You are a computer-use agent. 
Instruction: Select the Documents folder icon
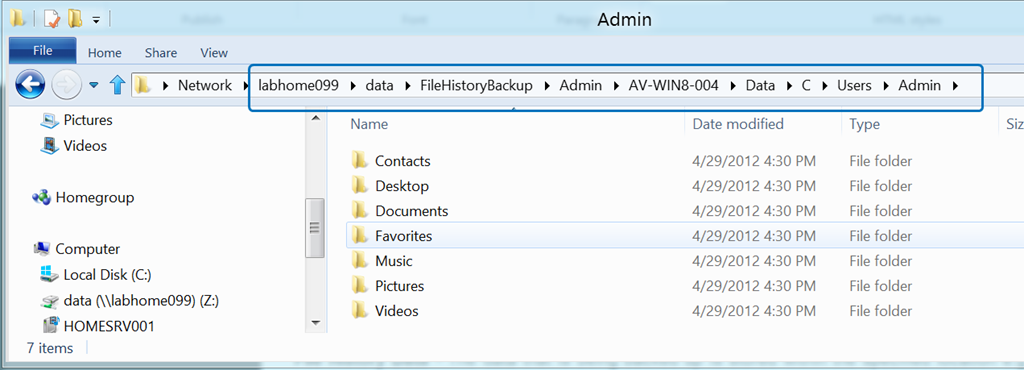(359, 210)
